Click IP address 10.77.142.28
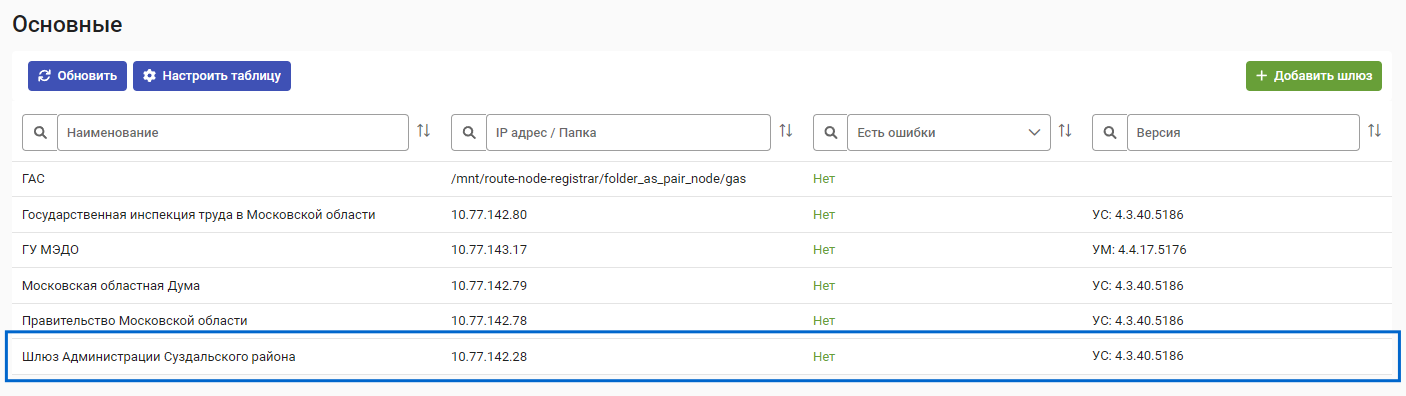 [x=489, y=357]
